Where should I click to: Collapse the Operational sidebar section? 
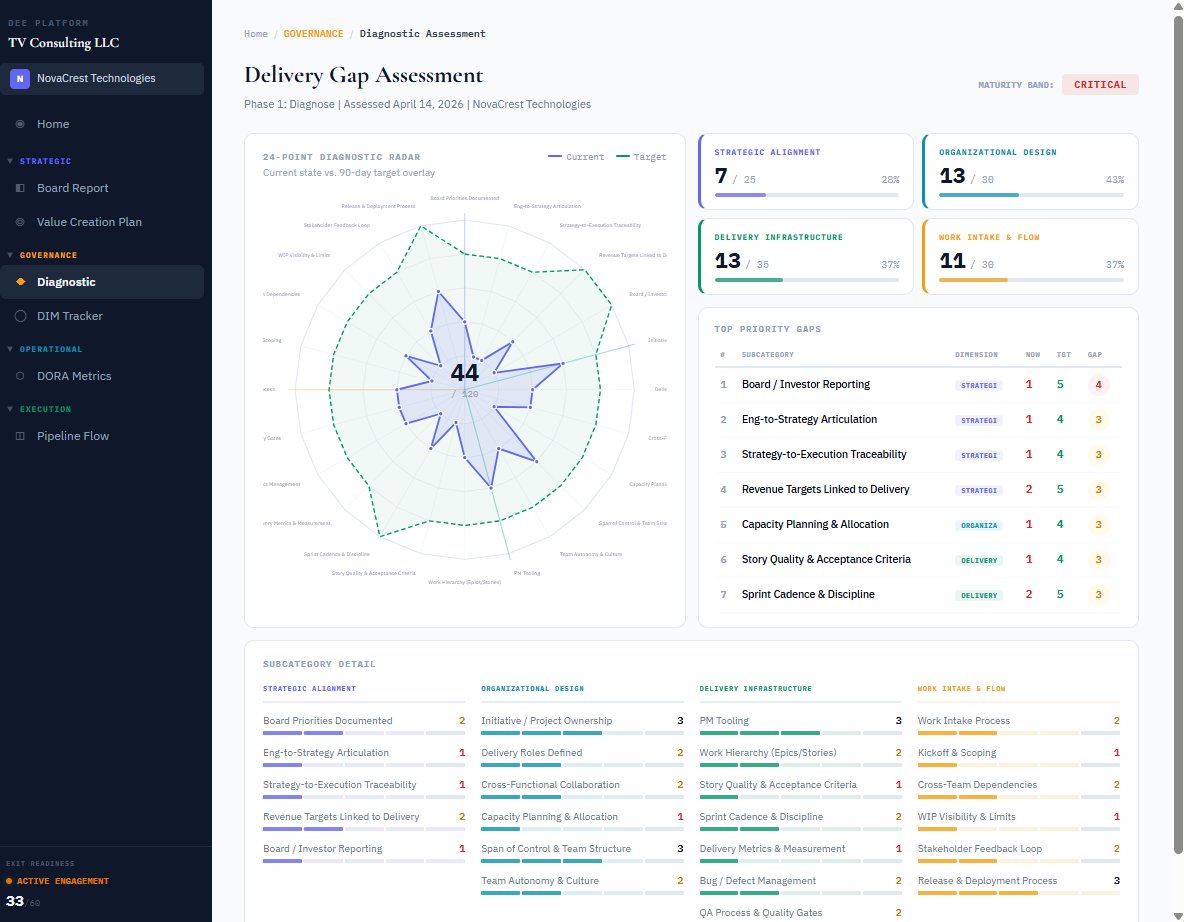click(10, 349)
